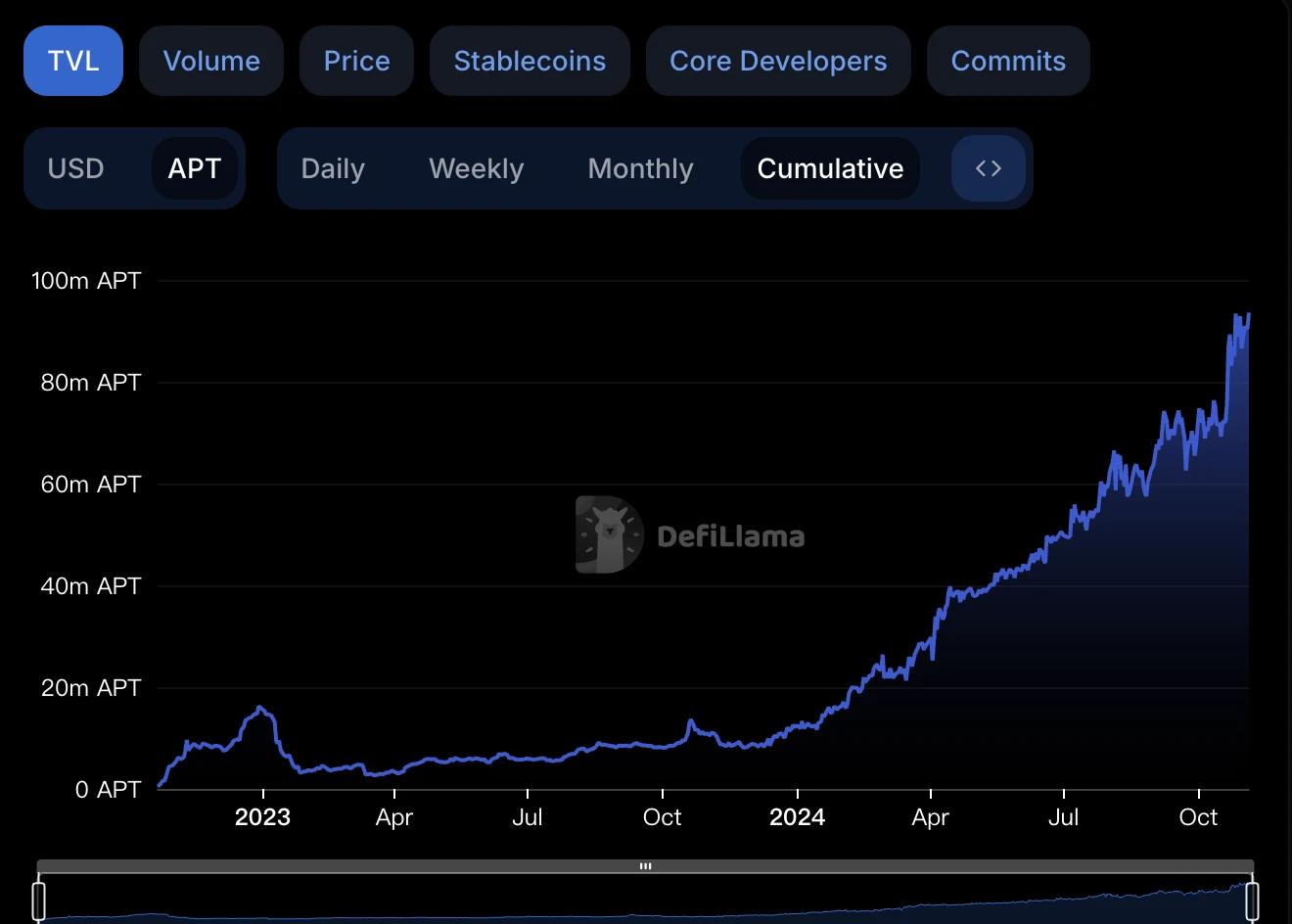Viewport: 1292px width, 924px height.
Task: Click the early 2023 peak on the line
Action: [259, 707]
